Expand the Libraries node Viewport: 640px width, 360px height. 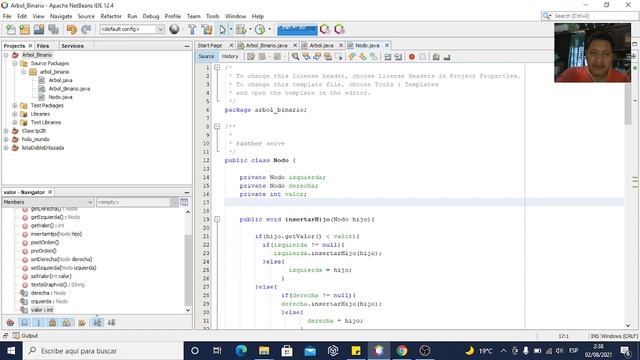point(15,114)
